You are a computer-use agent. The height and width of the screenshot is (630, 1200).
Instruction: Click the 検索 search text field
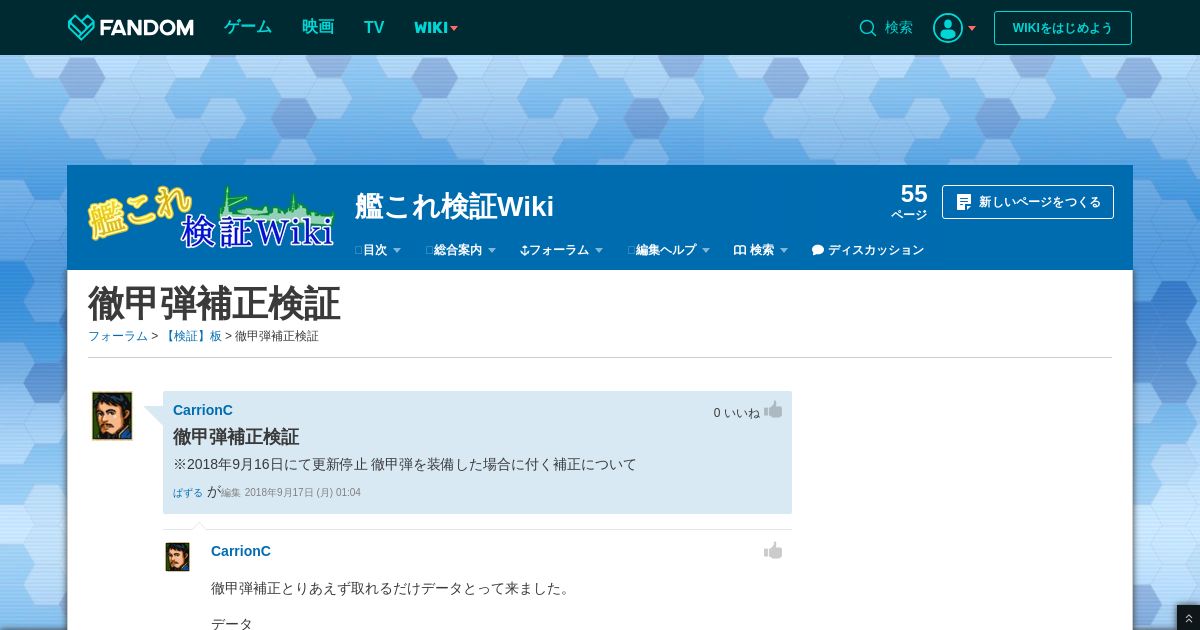click(x=899, y=28)
